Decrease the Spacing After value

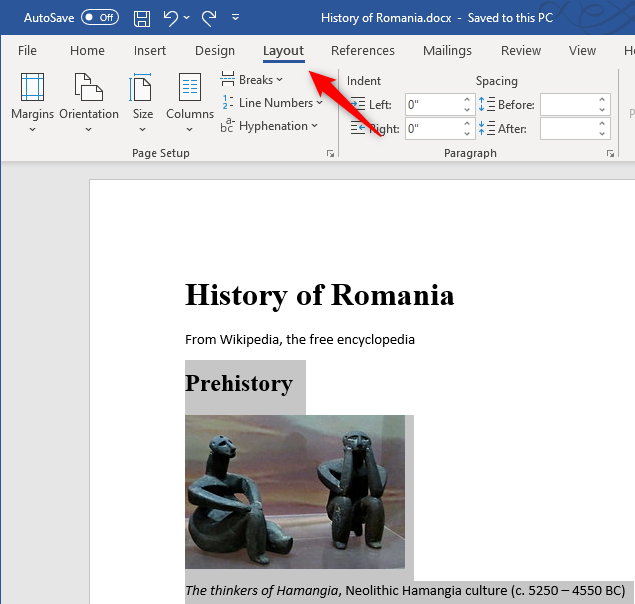(x=602, y=134)
